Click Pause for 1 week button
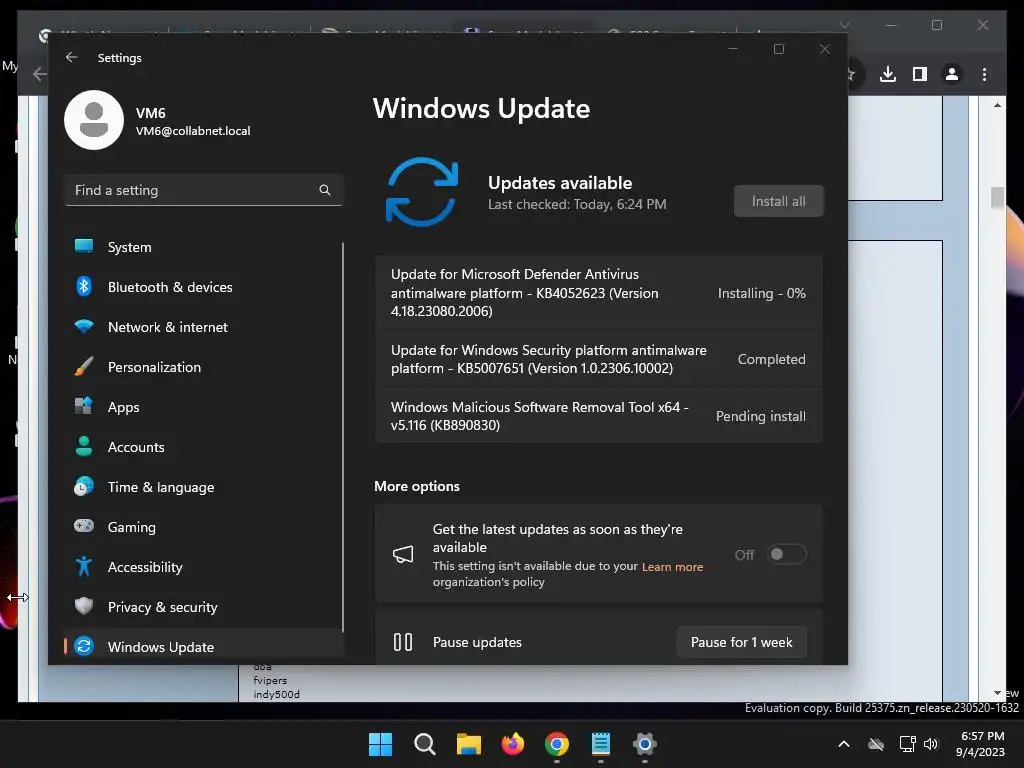 pos(742,642)
